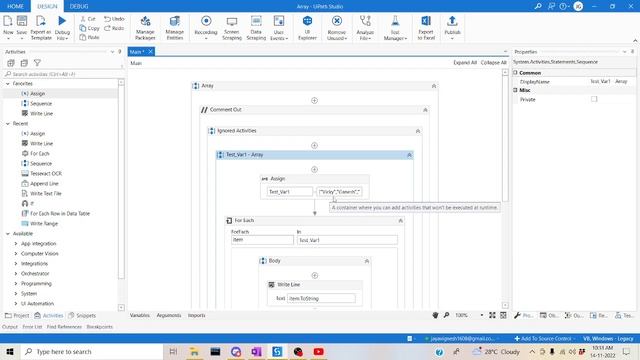Expand the Orchestrator category

[16, 273]
